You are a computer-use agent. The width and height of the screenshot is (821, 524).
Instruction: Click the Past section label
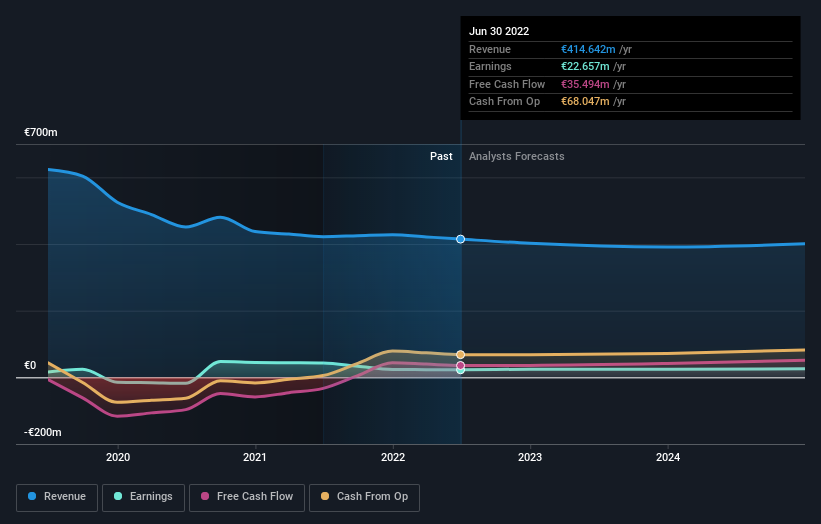[x=441, y=156]
